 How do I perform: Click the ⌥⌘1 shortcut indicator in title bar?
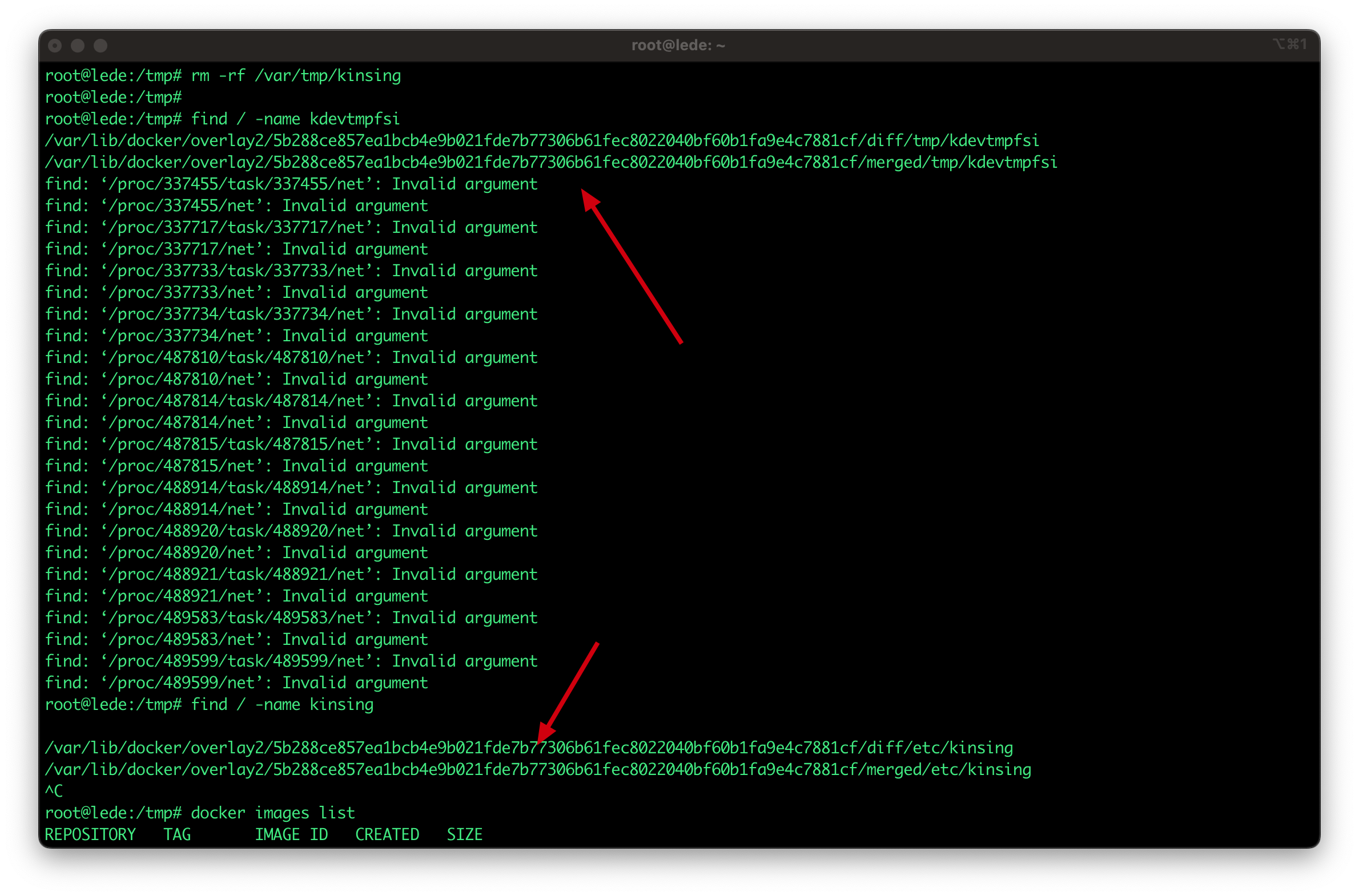click(1289, 45)
